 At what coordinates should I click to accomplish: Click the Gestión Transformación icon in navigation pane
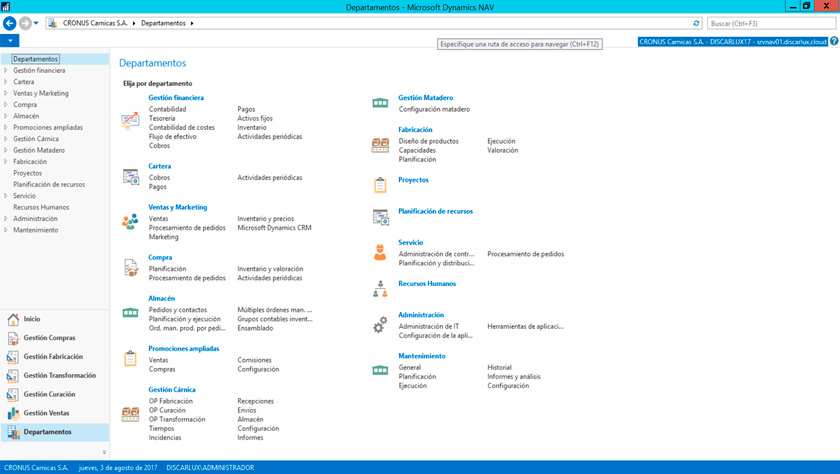click(13, 375)
